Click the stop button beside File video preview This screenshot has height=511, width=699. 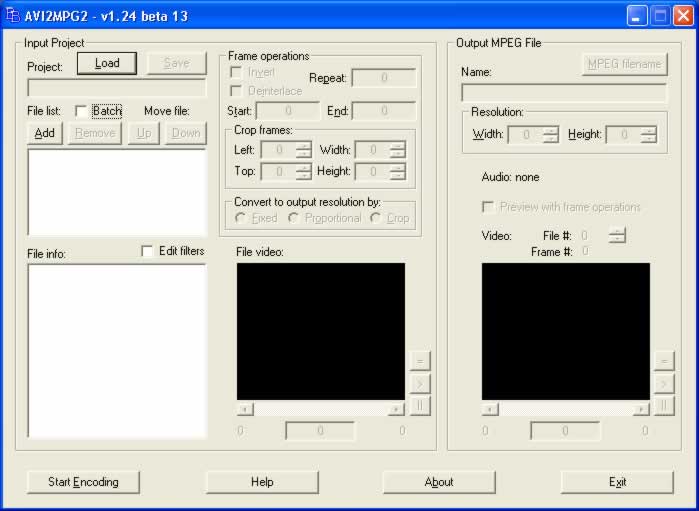[x=419, y=361]
